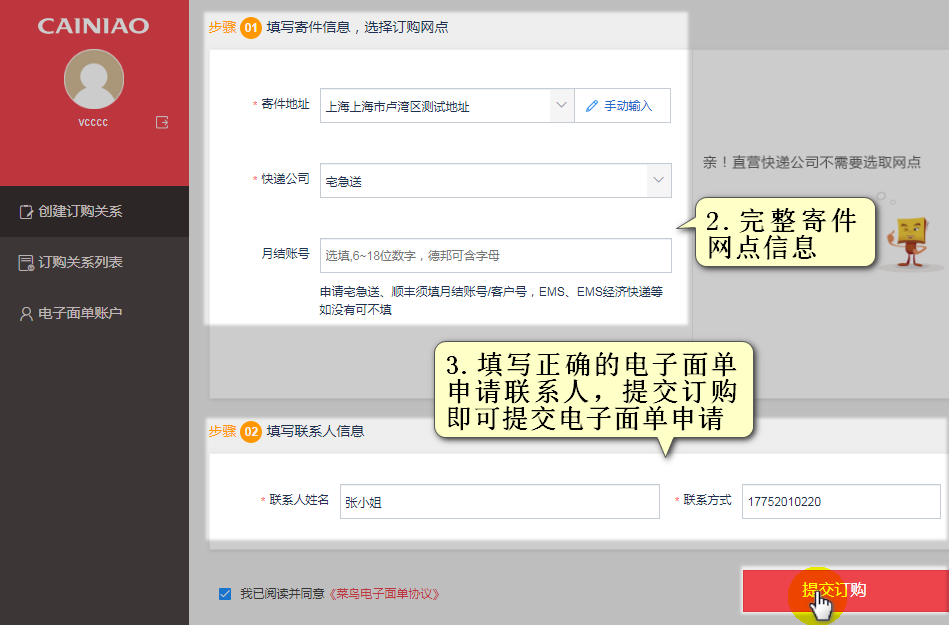Focus the 联系方式 phone input field
Screen dimensions: 949x625
pyautogui.click(x=841, y=501)
